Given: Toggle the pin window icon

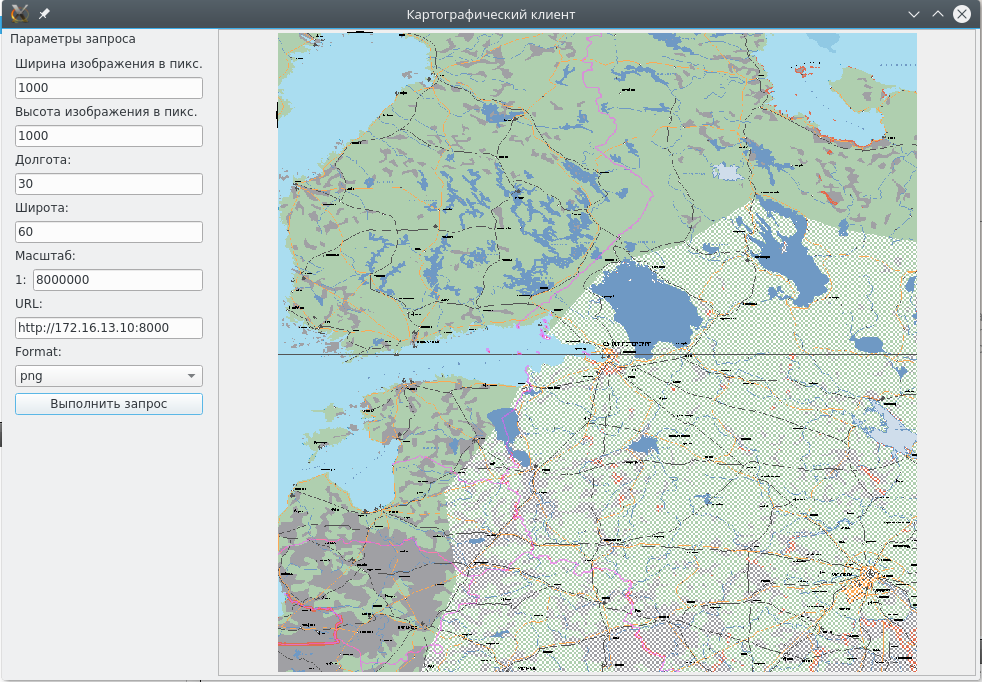Looking at the screenshot, I should tap(44, 14).
